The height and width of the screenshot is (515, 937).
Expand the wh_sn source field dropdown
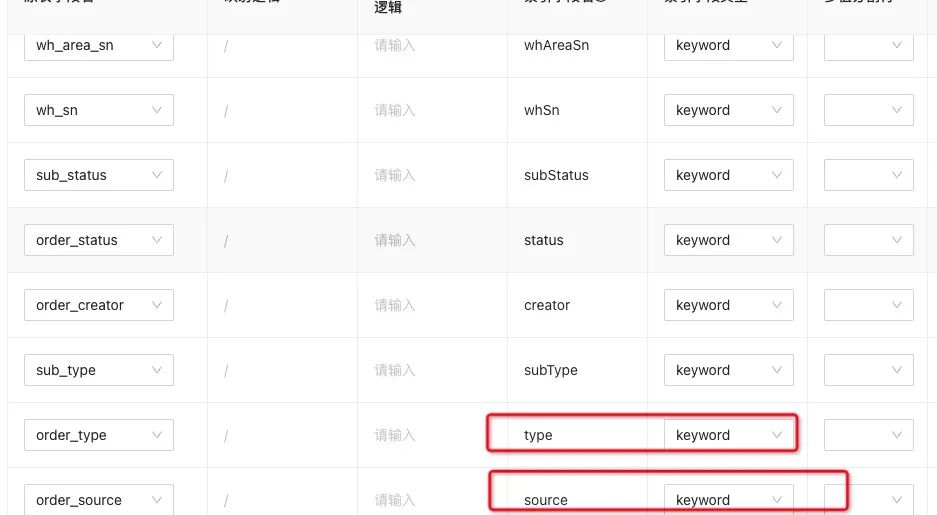(x=98, y=110)
